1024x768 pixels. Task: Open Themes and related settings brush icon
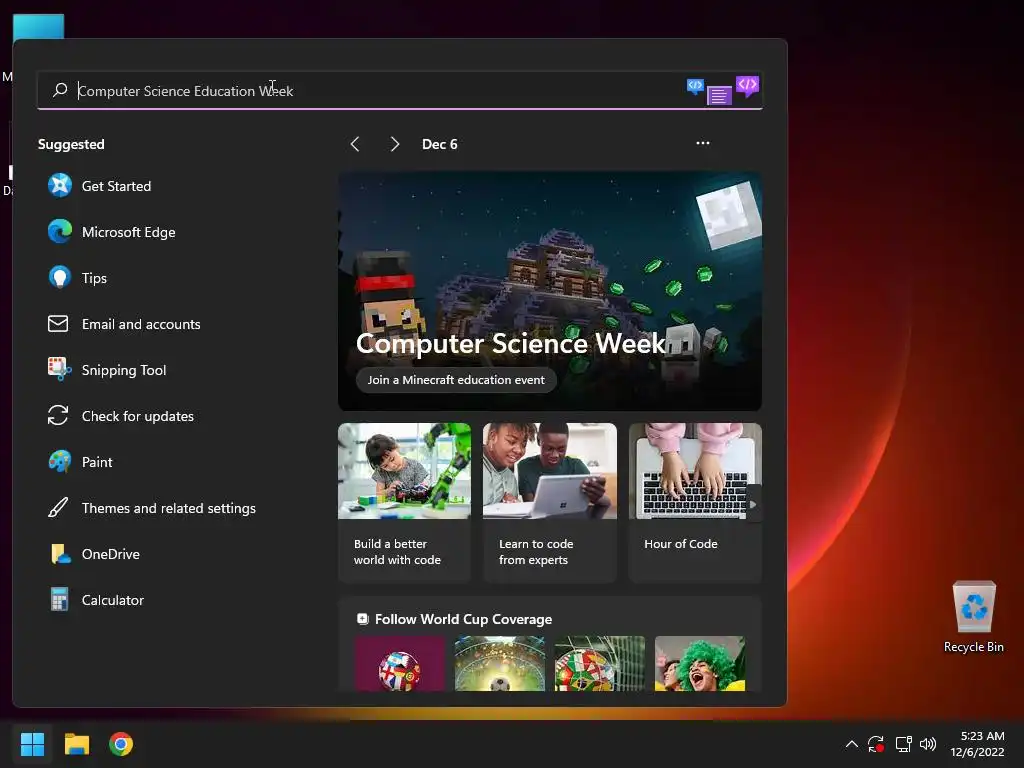(58, 507)
